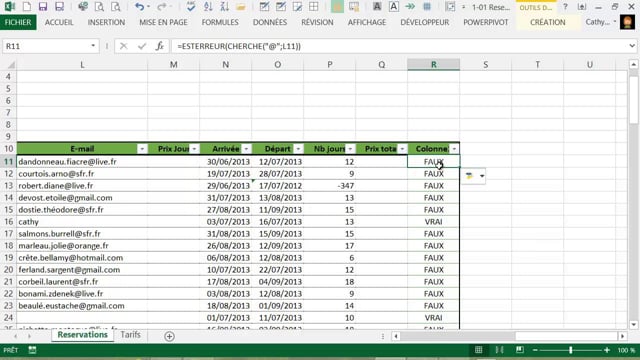Expand the Name Box dropdown arrow
The image size is (640, 360).
click(x=93, y=46)
